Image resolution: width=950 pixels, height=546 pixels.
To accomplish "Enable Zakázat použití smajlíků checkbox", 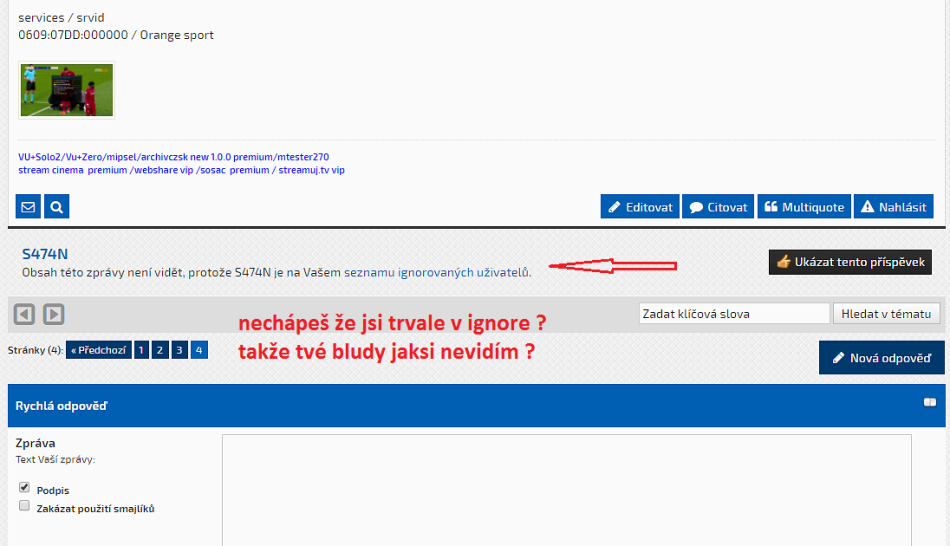I will pos(24,505).
